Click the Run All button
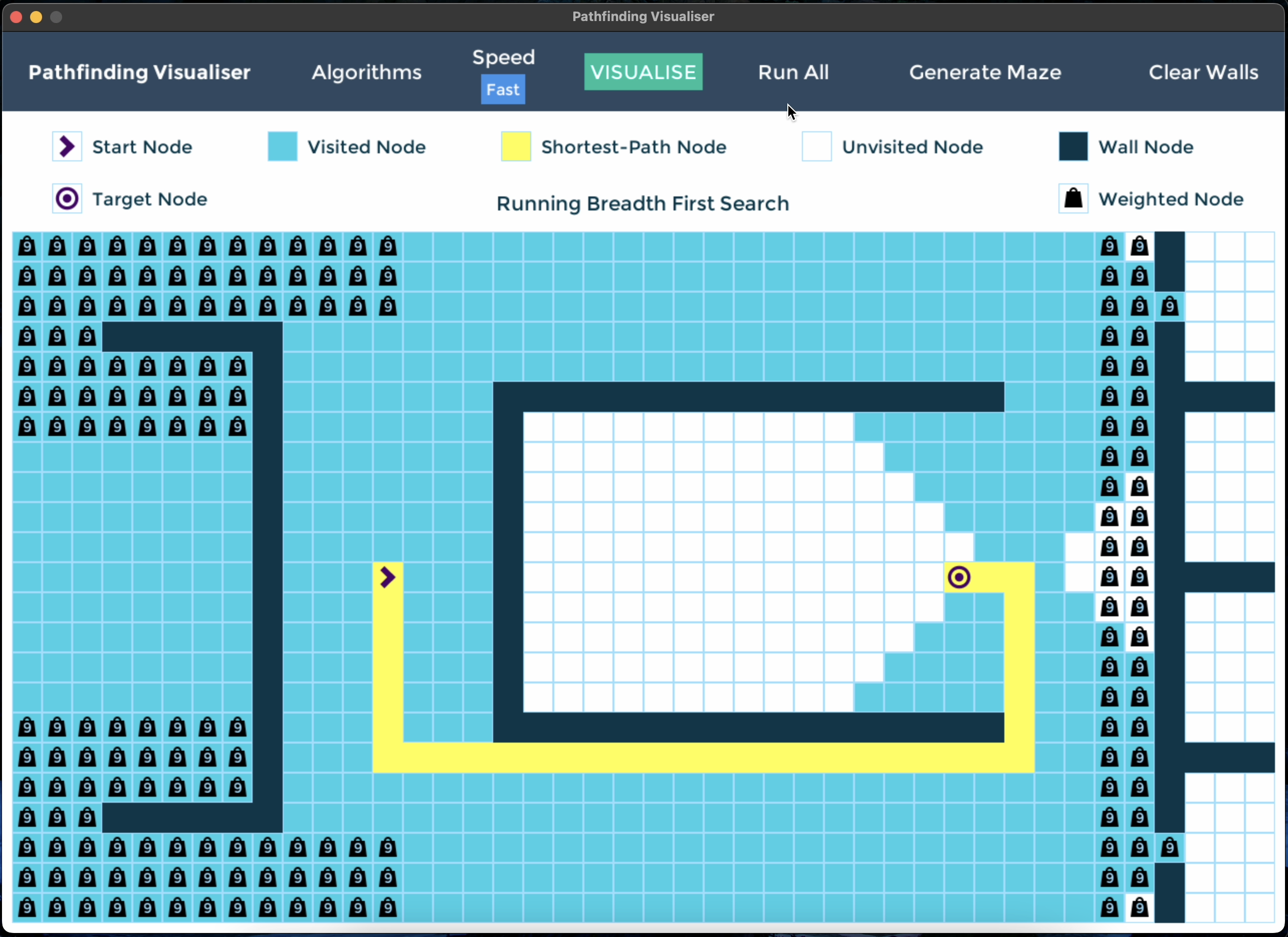The image size is (1288, 937). click(x=793, y=72)
